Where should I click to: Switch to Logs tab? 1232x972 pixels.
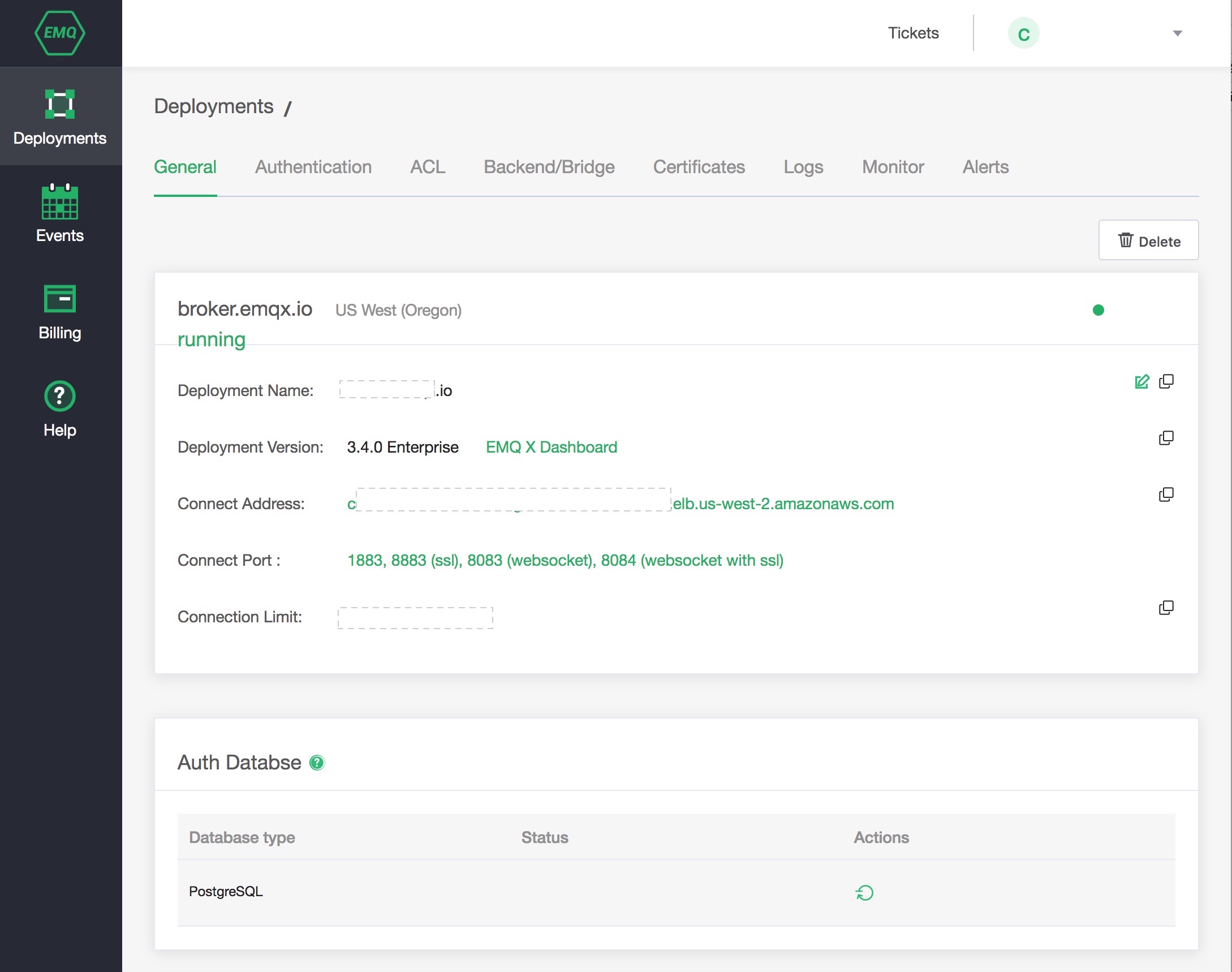tap(804, 167)
